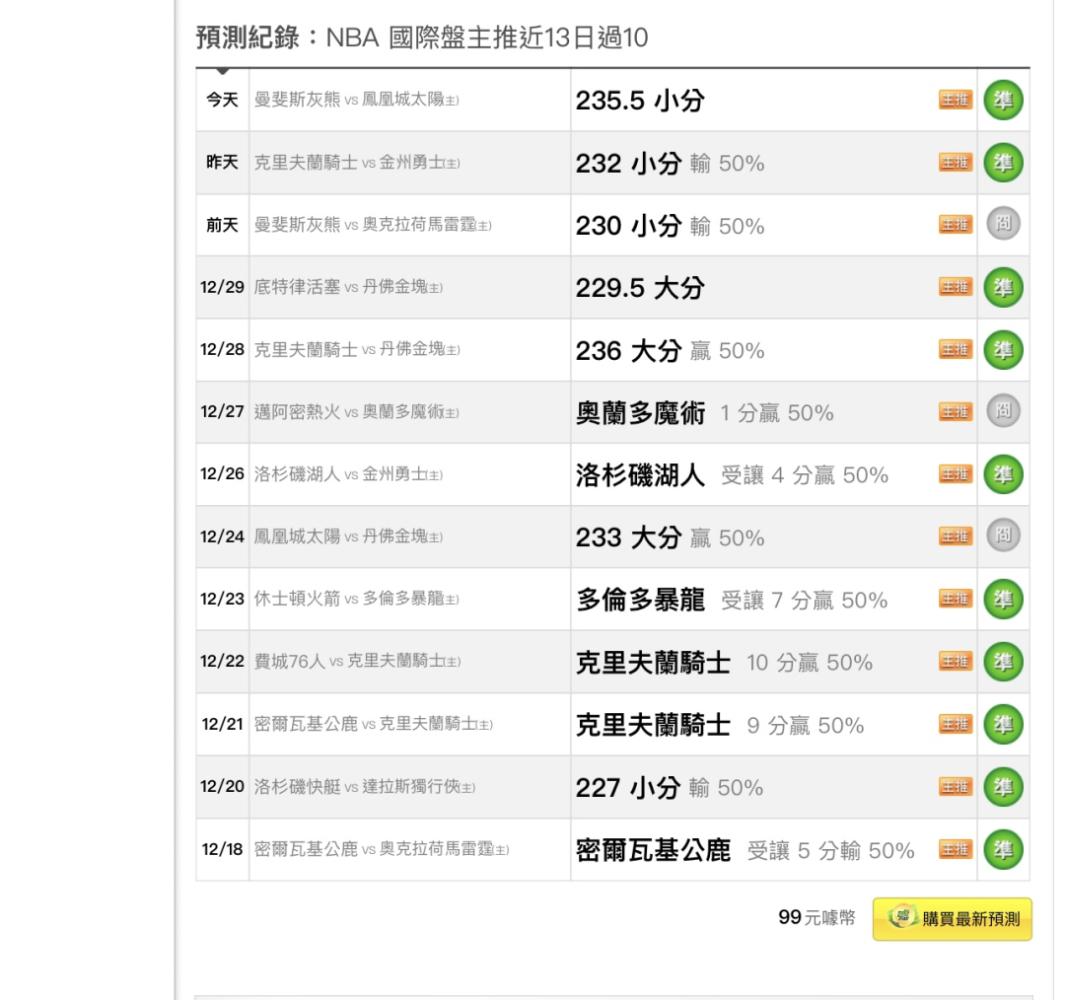Select the 密爾瓦基公鹿 受讓 5 分輸 prediction

[x=745, y=850]
